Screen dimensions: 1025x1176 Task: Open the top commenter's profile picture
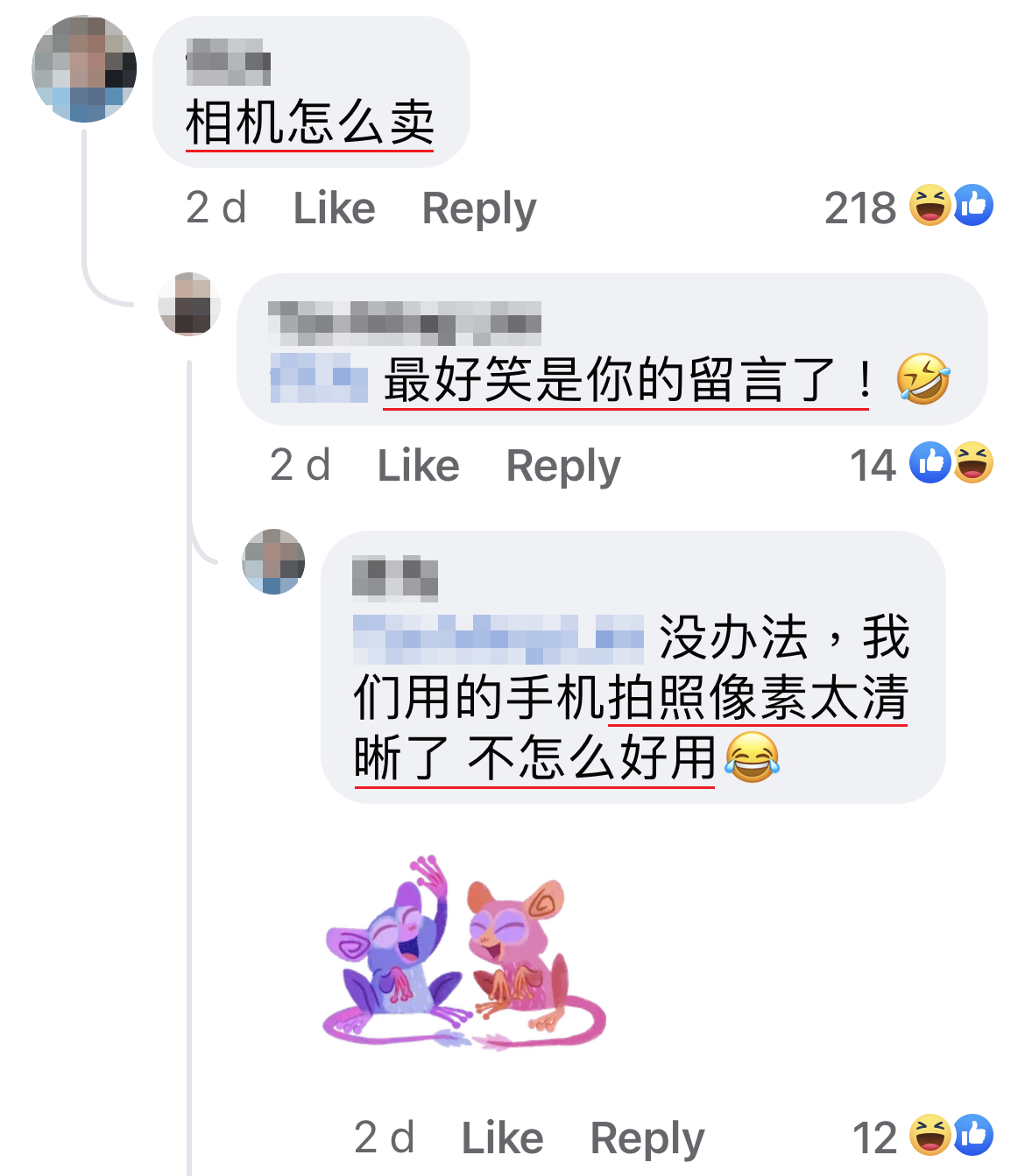tap(84, 69)
